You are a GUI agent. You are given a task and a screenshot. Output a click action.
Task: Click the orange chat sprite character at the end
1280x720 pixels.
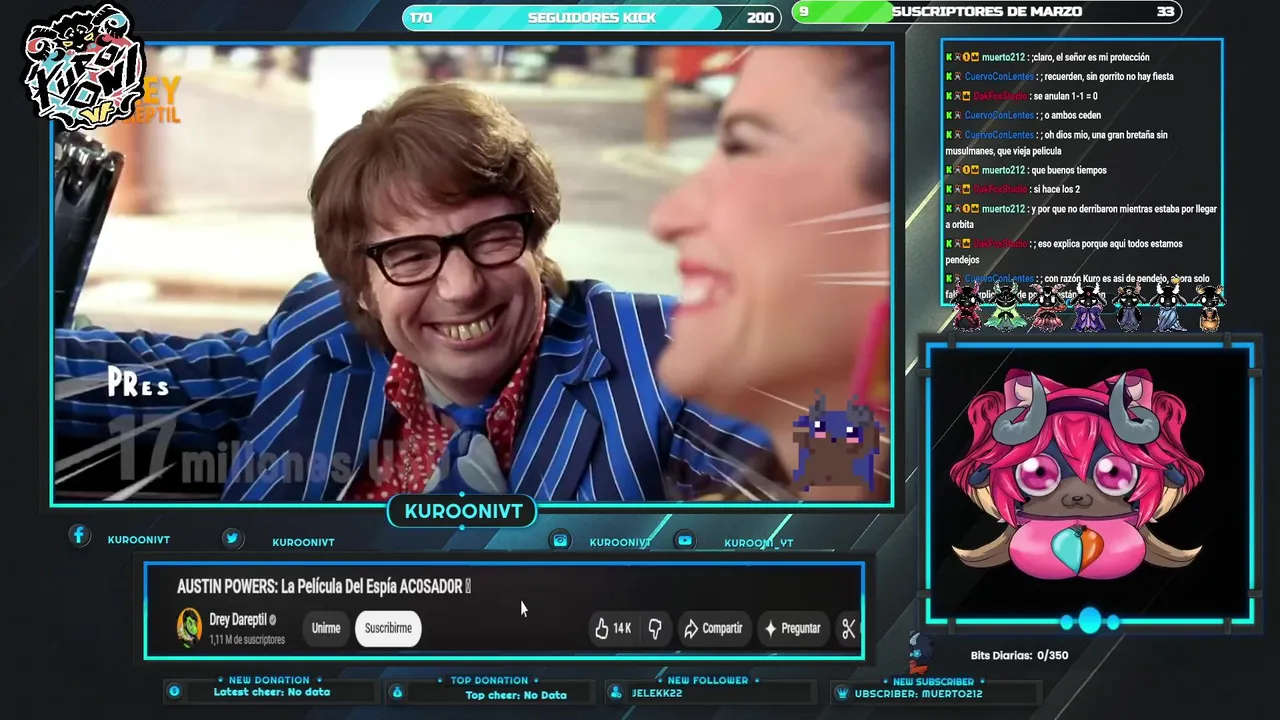click(1209, 308)
